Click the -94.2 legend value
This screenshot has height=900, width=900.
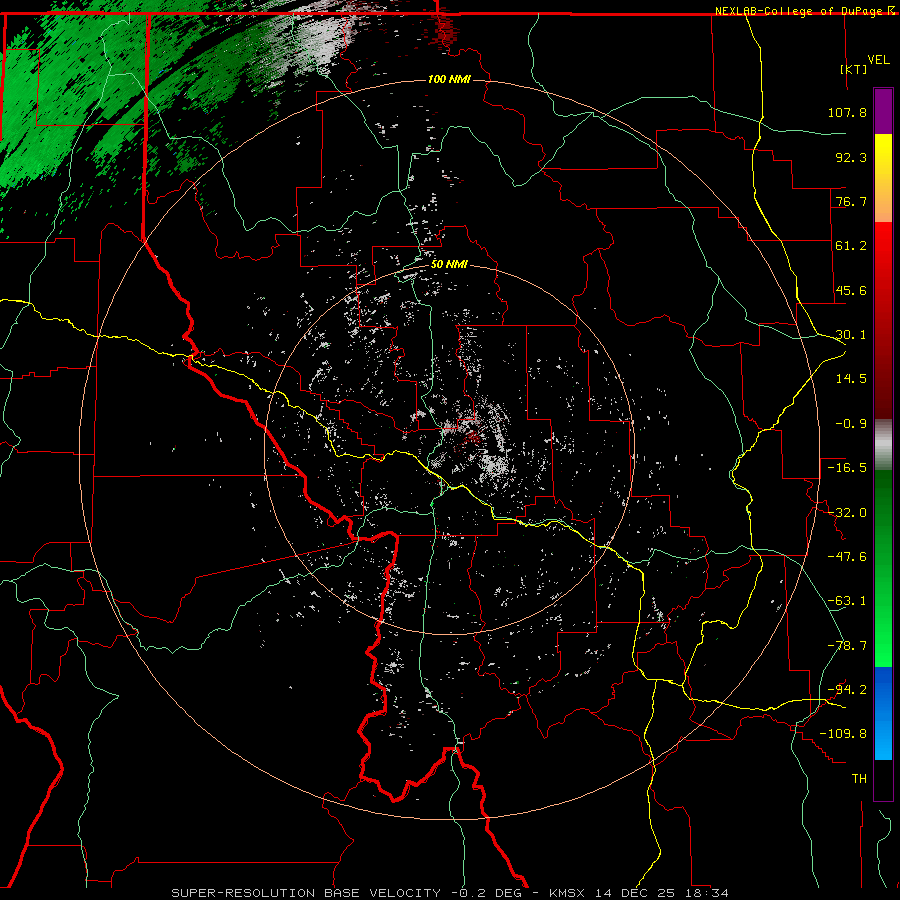click(x=847, y=690)
